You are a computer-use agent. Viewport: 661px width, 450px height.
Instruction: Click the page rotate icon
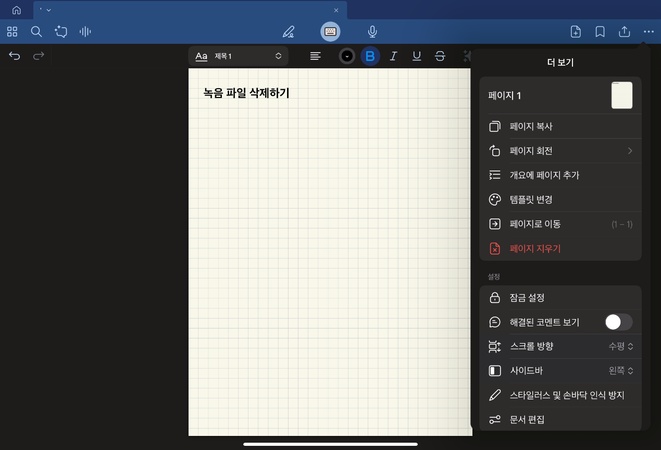pyautogui.click(x=495, y=151)
